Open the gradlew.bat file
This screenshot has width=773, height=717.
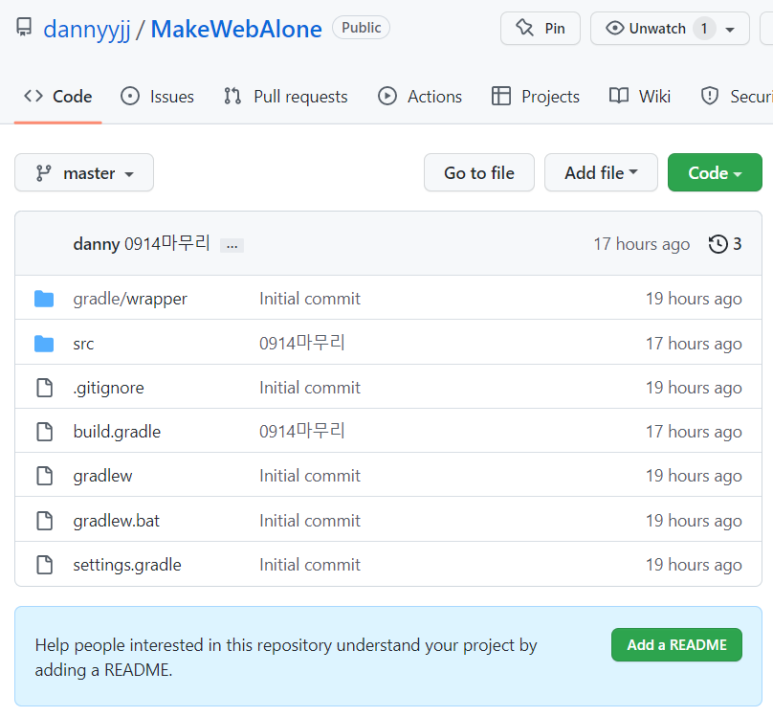pos(116,521)
